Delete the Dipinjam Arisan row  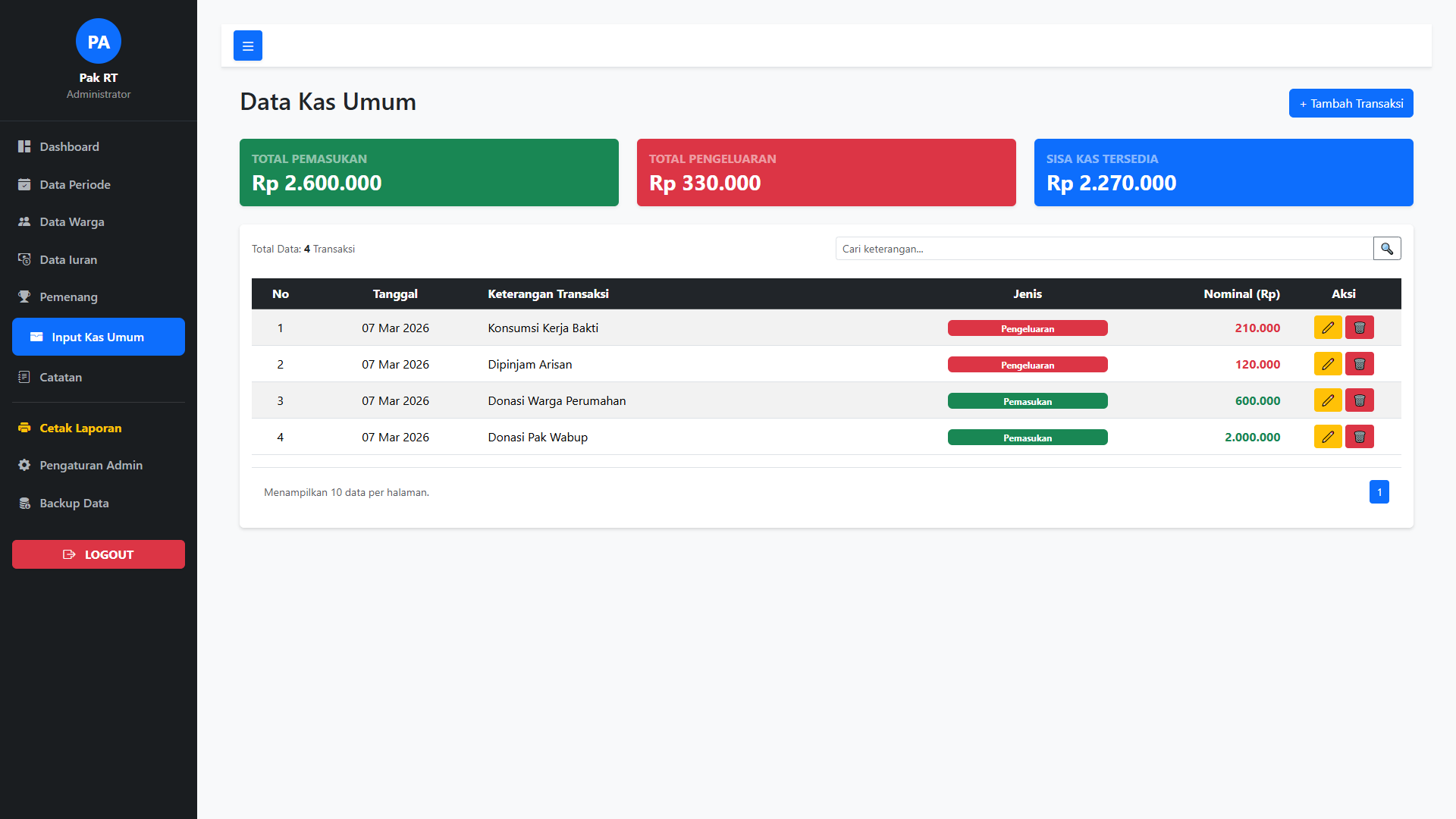click(1359, 364)
